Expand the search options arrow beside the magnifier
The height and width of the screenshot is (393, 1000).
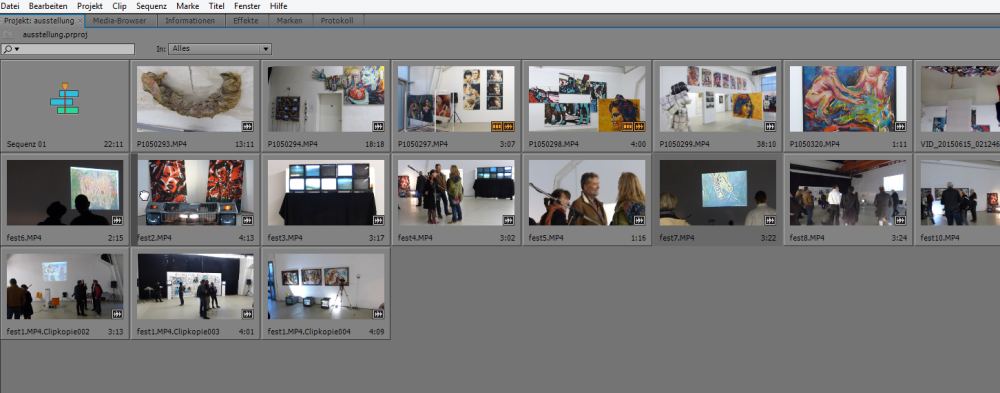tap(17, 49)
